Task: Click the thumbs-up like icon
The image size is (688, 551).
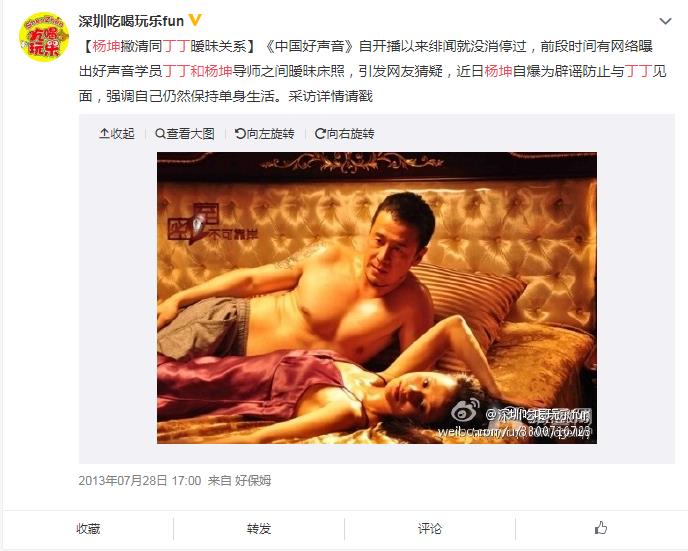Action: [x=601, y=528]
